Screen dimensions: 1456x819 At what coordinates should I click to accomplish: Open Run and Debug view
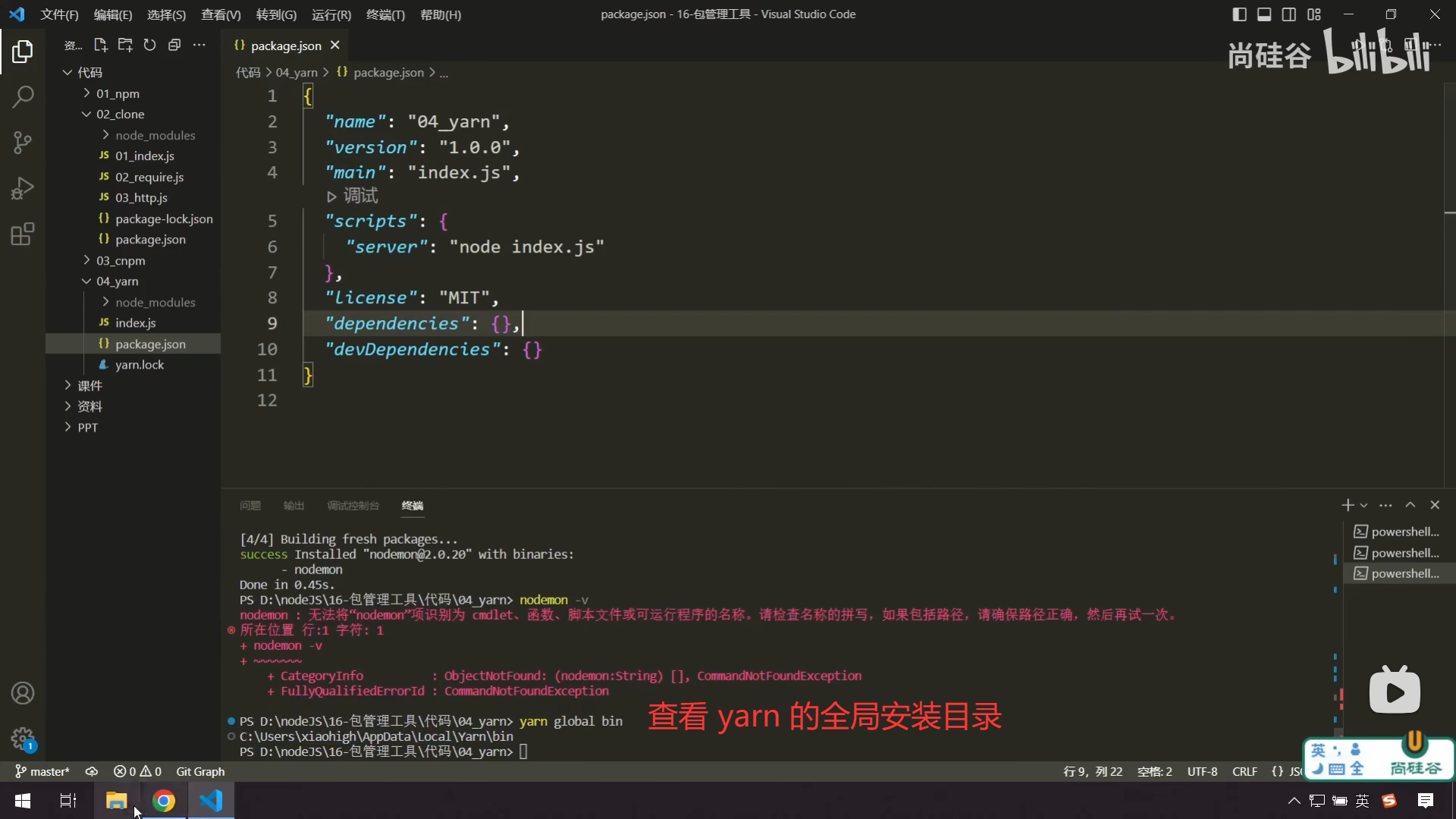(23, 188)
